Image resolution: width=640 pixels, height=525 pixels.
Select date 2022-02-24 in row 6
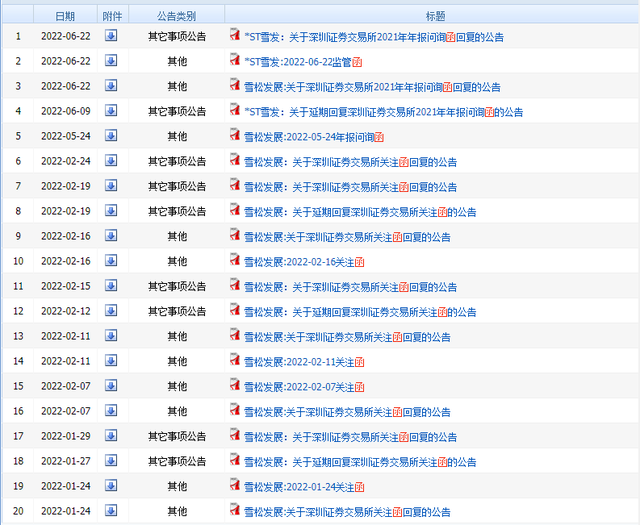pyautogui.click(x=66, y=161)
